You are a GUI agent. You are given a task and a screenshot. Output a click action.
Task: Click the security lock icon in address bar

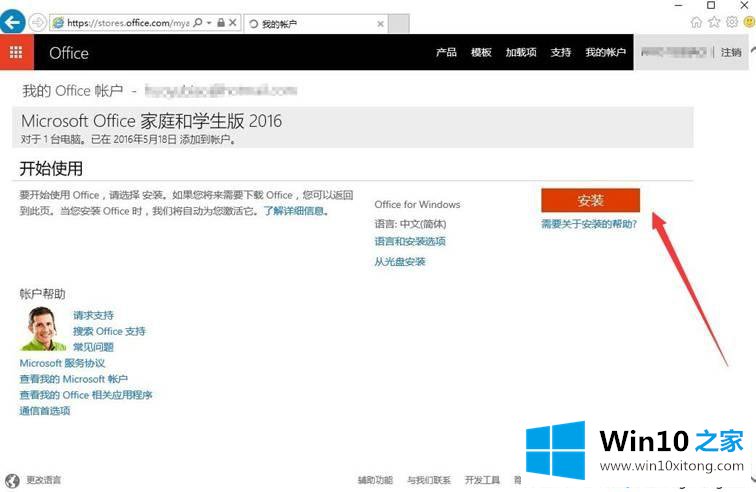(x=221, y=23)
